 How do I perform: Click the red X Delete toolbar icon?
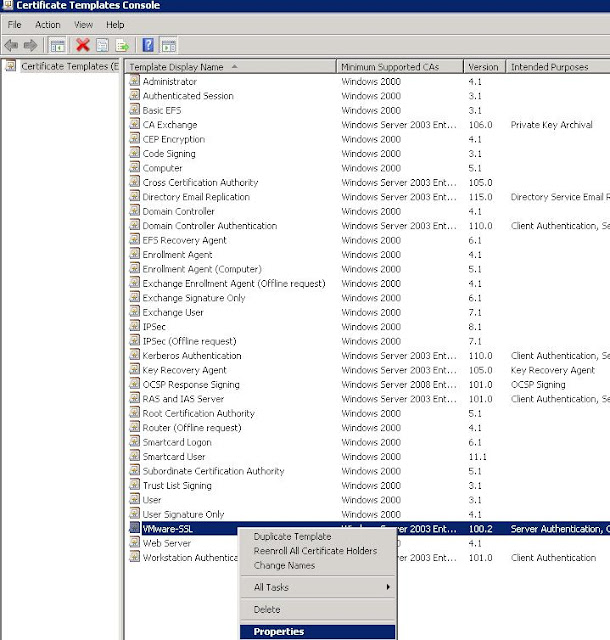(83, 45)
